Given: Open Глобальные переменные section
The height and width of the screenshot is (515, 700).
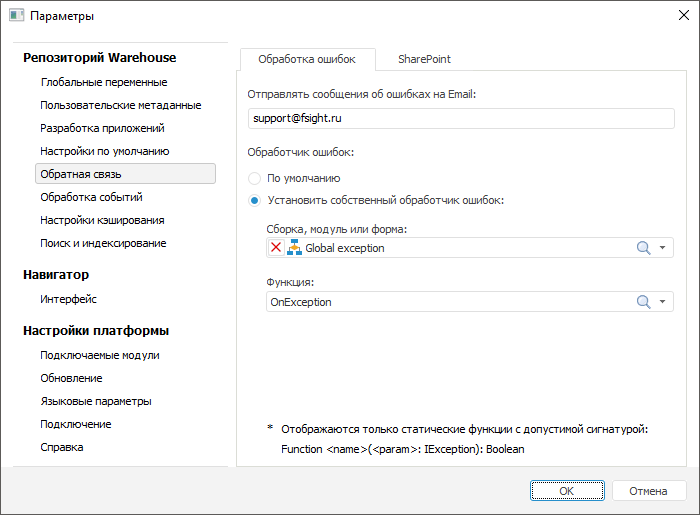Looking at the screenshot, I should click(103, 82).
